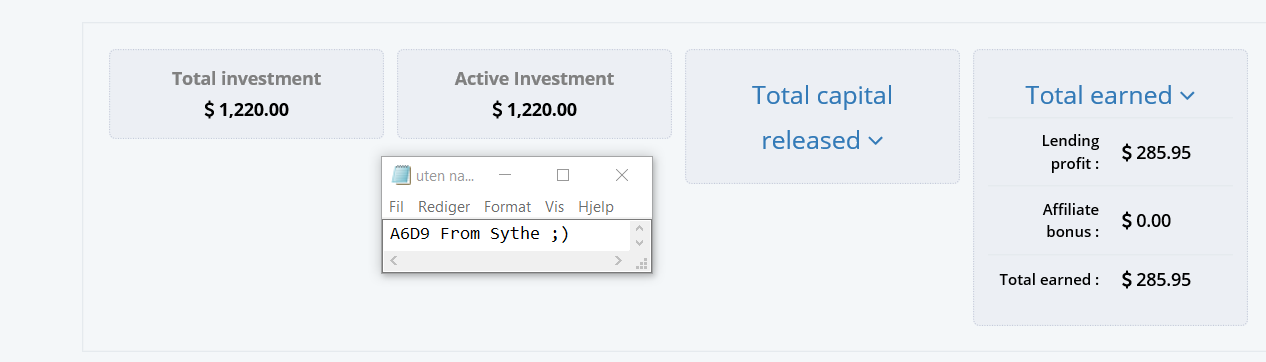The width and height of the screenshot is (1266, 362).
Task: Click the Notepad resize grip corner
Action: pos(642,262)
